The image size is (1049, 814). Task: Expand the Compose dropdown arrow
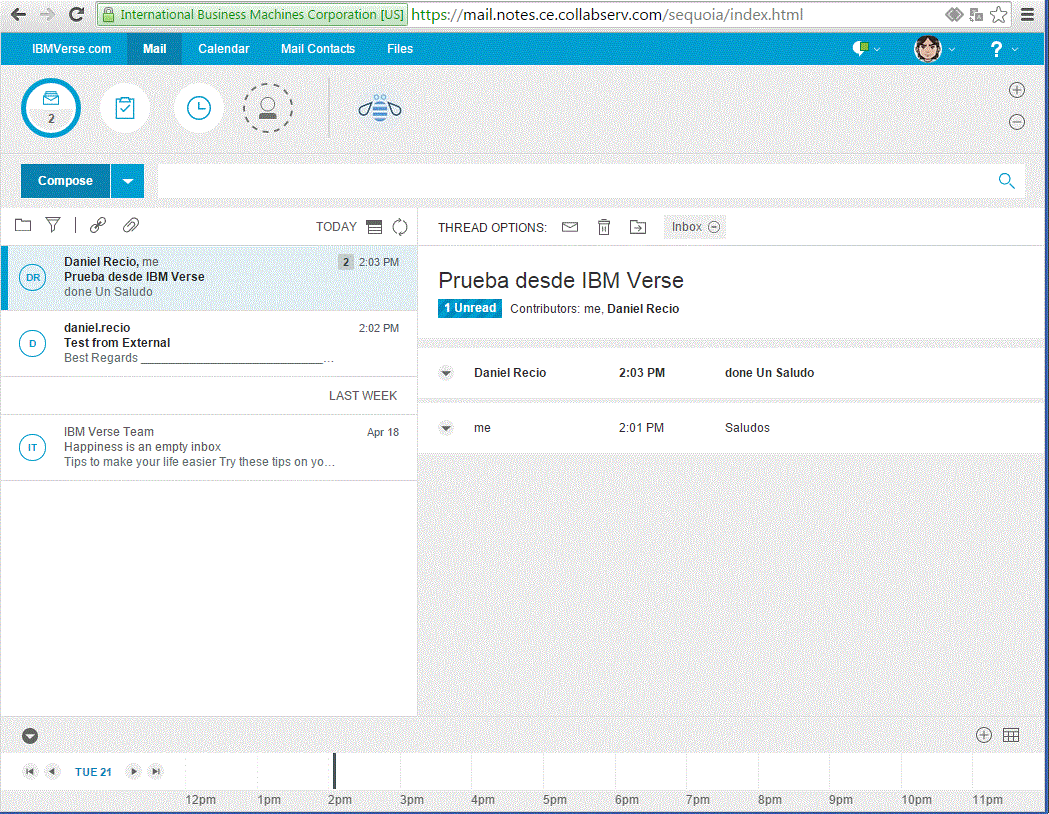click(128, 181)
